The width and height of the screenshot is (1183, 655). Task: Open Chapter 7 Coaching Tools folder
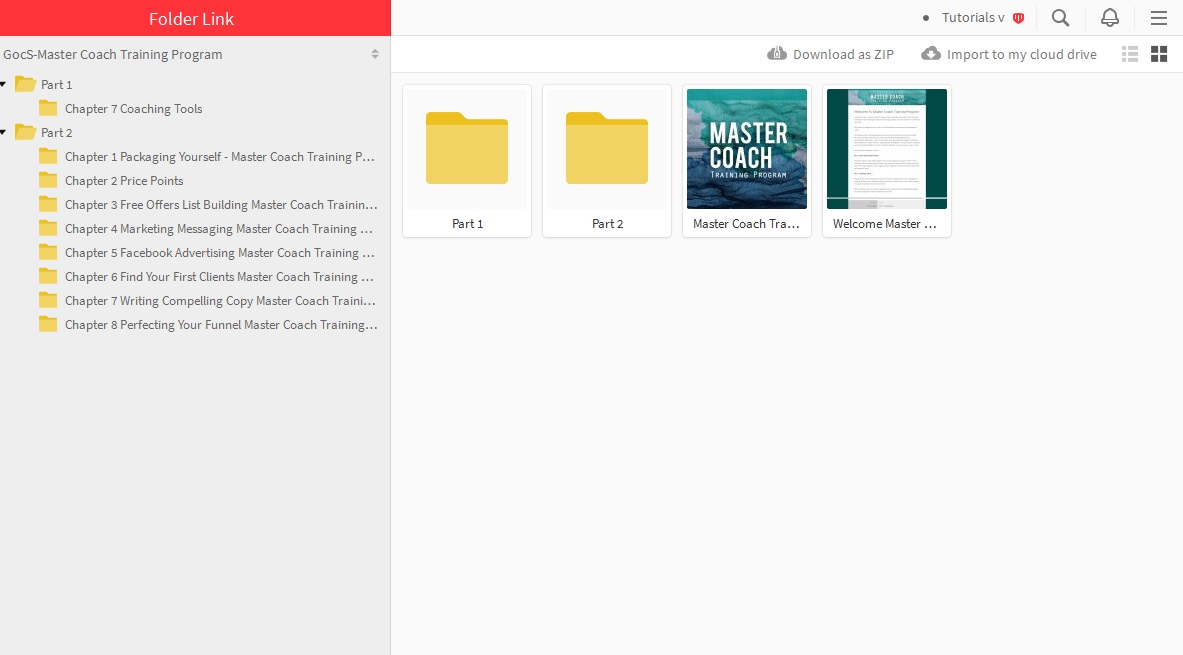tap(134, 109)
